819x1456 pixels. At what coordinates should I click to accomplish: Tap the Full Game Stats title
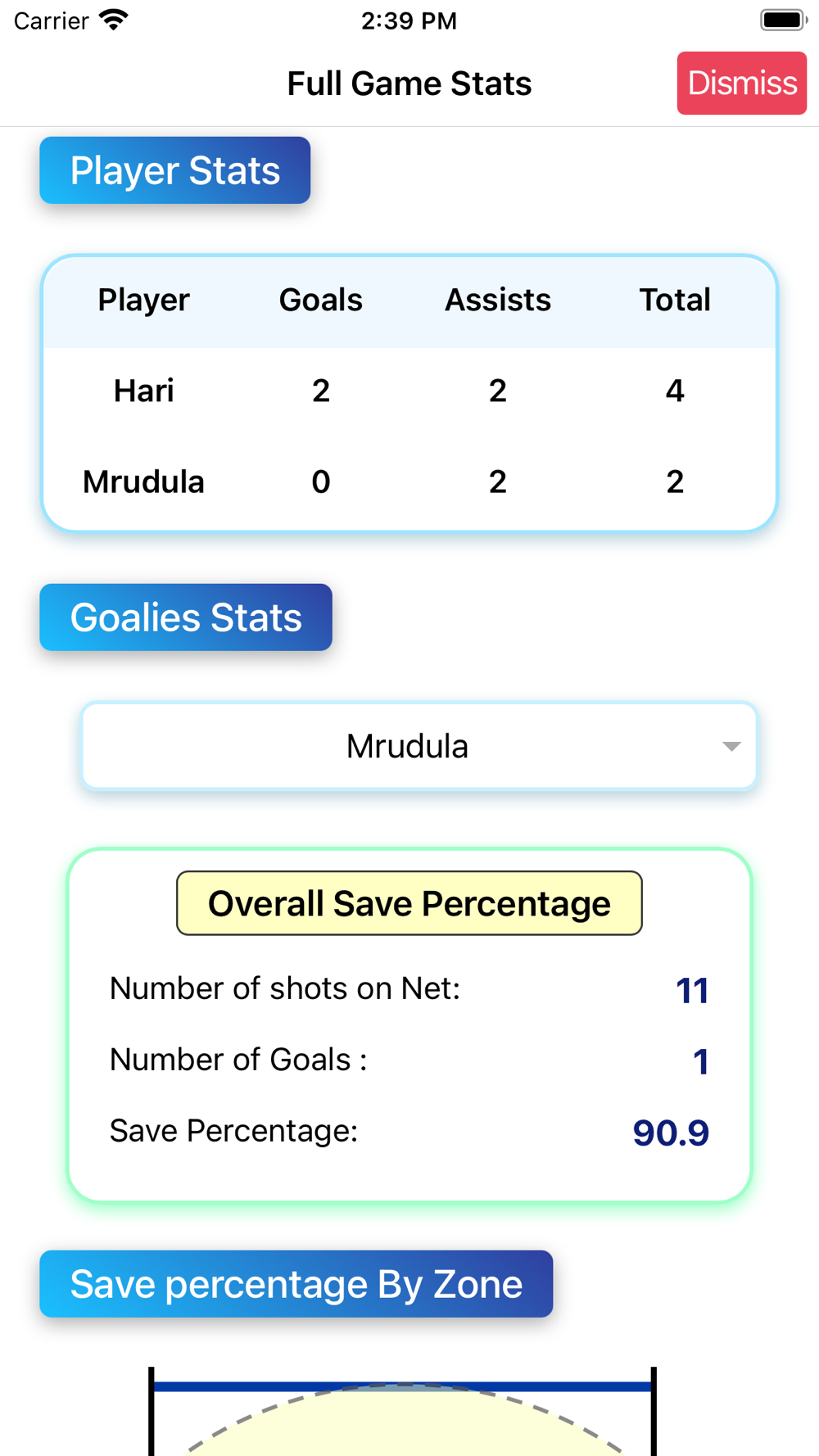point(409,84)
